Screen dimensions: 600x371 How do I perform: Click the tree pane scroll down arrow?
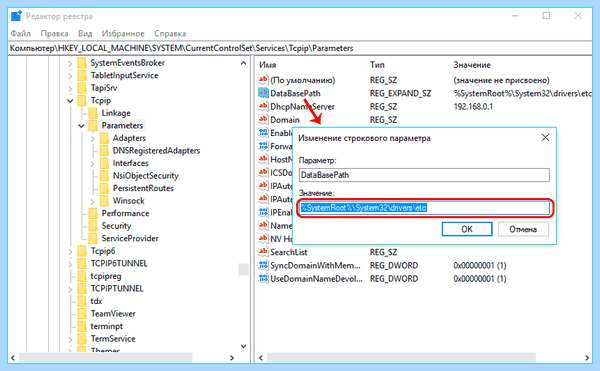[x=243, y=346]
